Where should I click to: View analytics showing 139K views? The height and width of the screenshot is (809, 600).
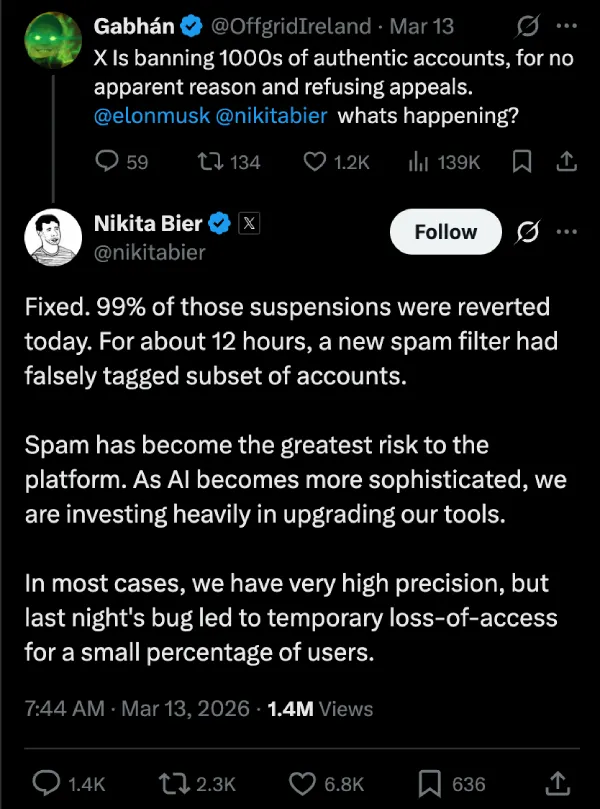pyautogui.click(x=420, y=161)
